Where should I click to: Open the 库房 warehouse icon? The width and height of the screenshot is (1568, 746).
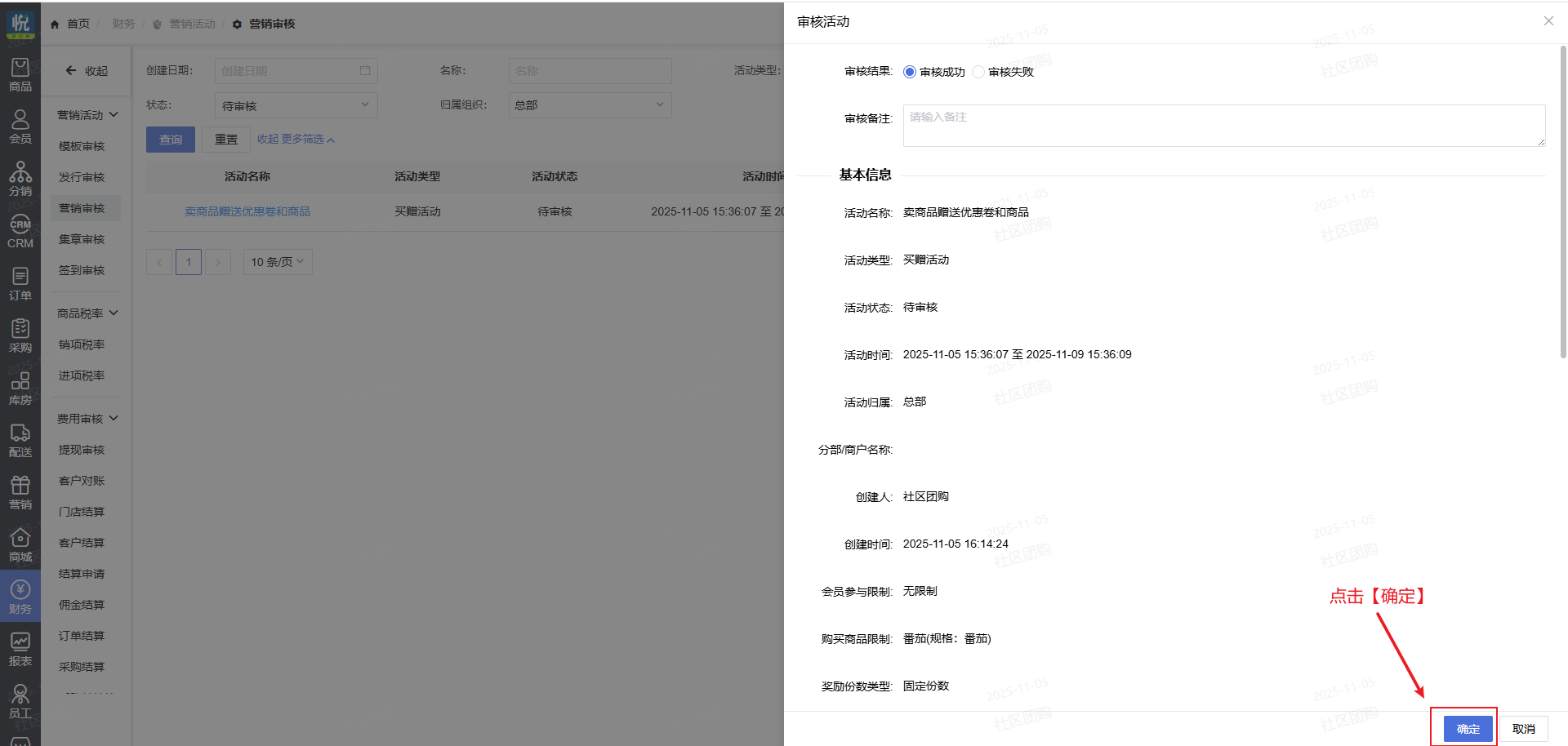pyautogui.click(x=20, y=389)
